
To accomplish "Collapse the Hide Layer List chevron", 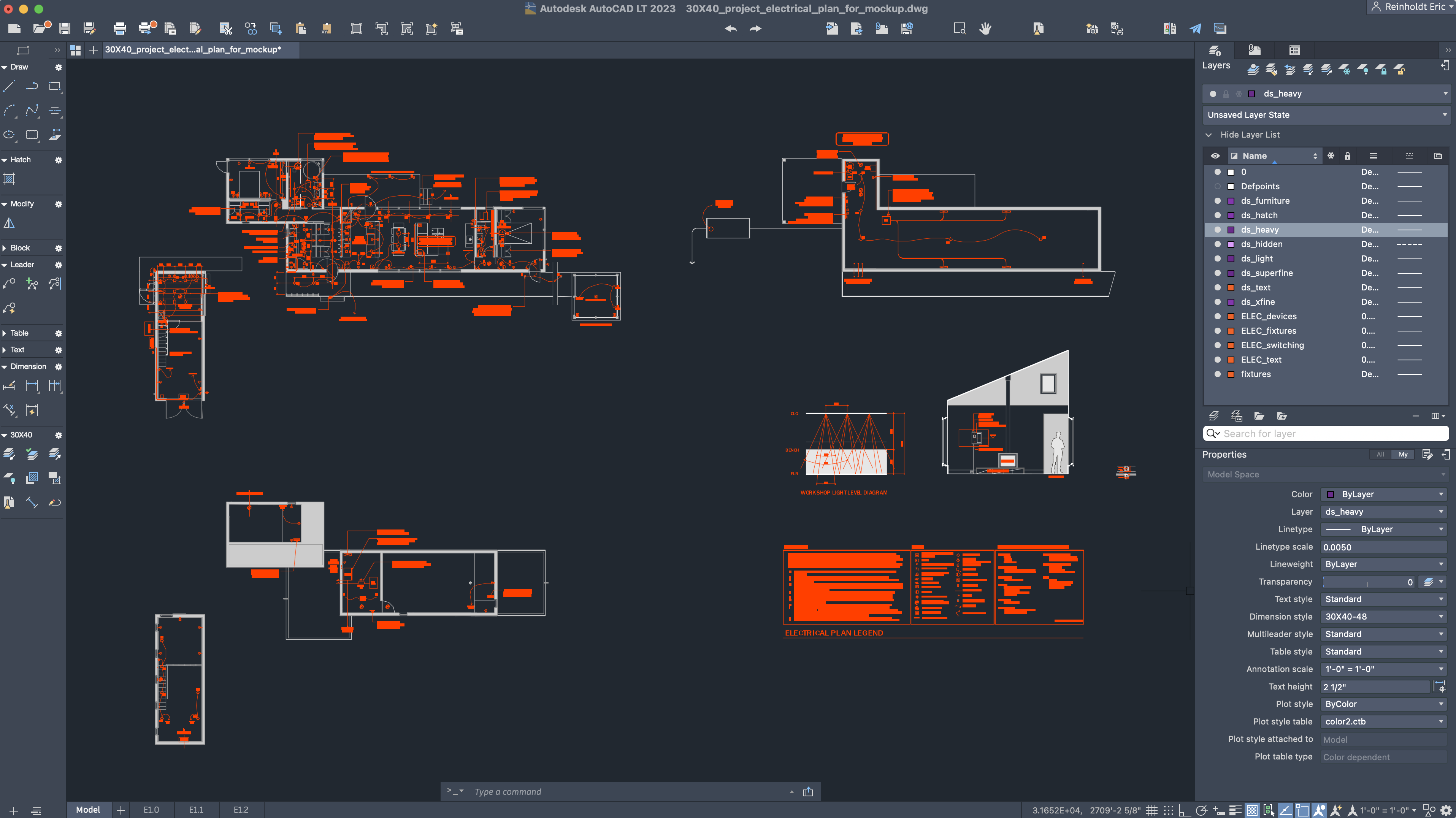I will click(x=1209, y=135).
